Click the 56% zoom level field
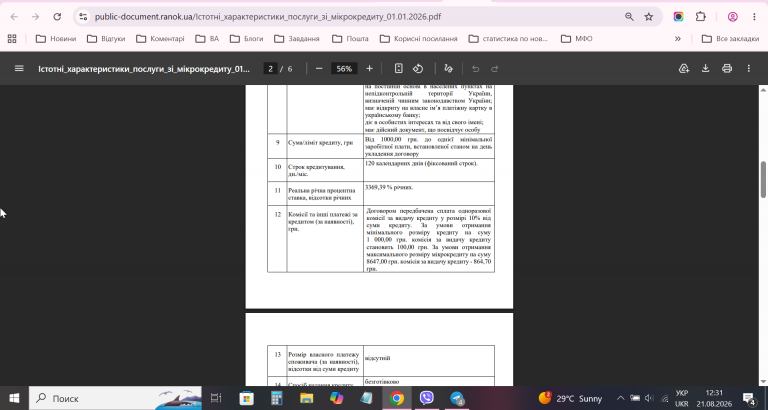Image resolution: width=768 pixels, height=410 pixels. pos(344,69)
